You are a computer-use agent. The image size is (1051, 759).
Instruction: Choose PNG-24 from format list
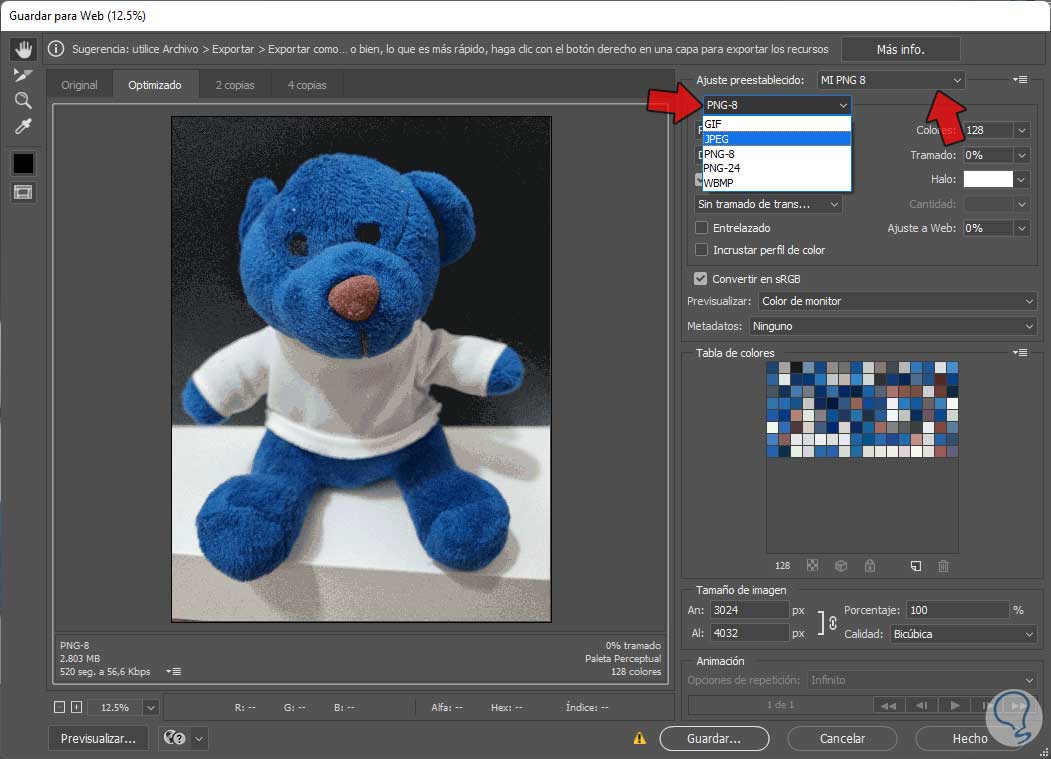777,168
